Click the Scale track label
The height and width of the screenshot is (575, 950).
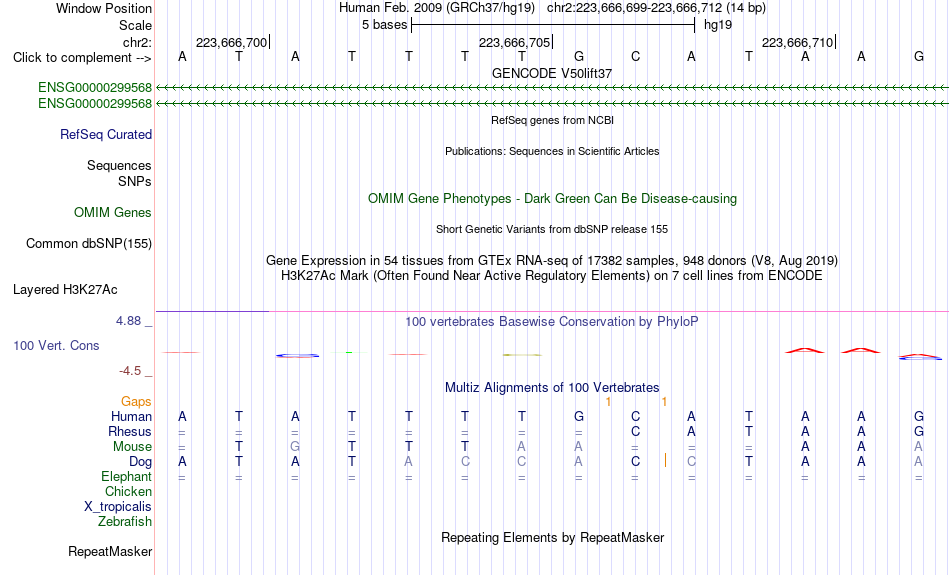pos(135,25)
